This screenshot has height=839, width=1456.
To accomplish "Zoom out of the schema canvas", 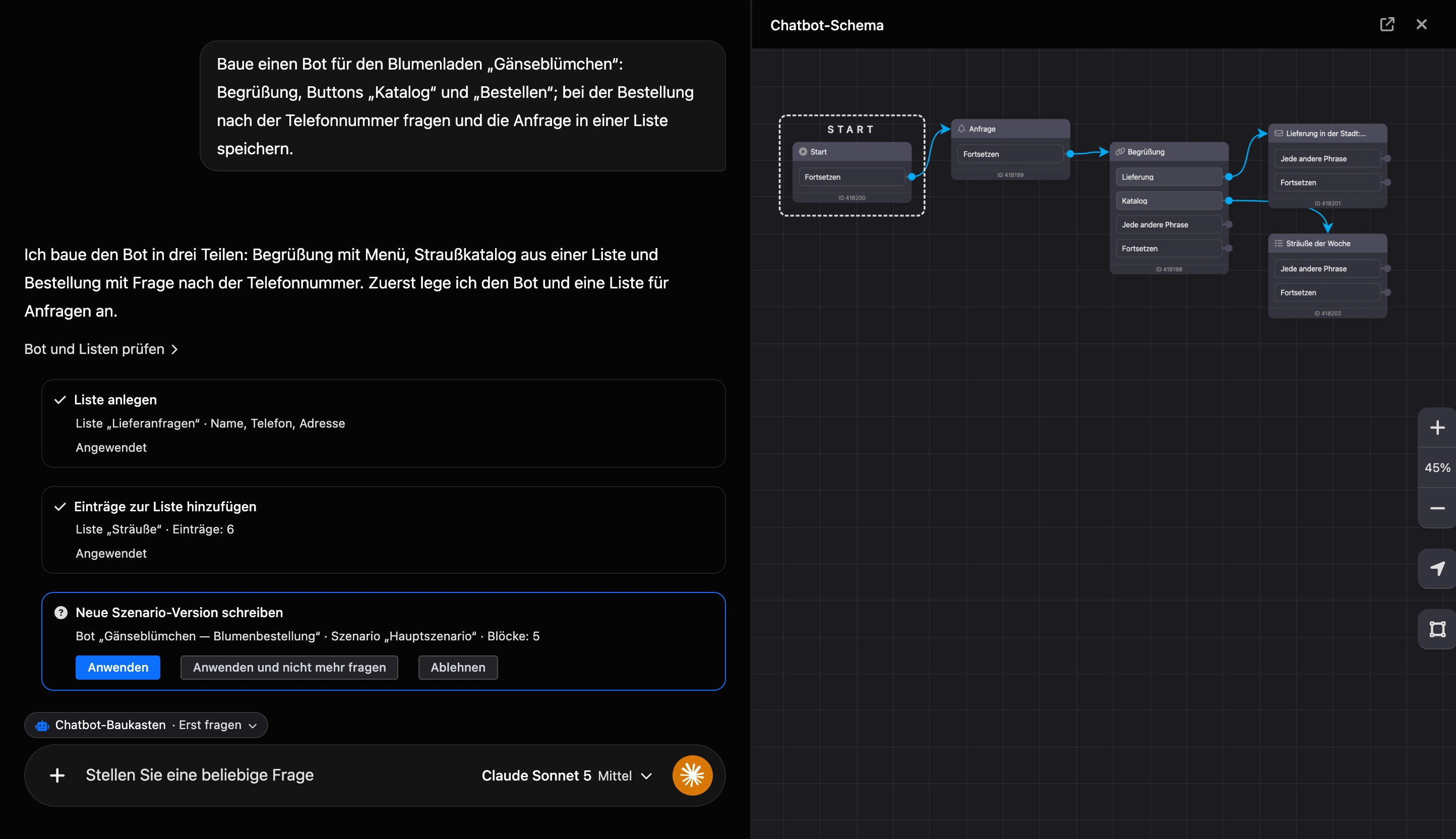I will [1437, 508].
